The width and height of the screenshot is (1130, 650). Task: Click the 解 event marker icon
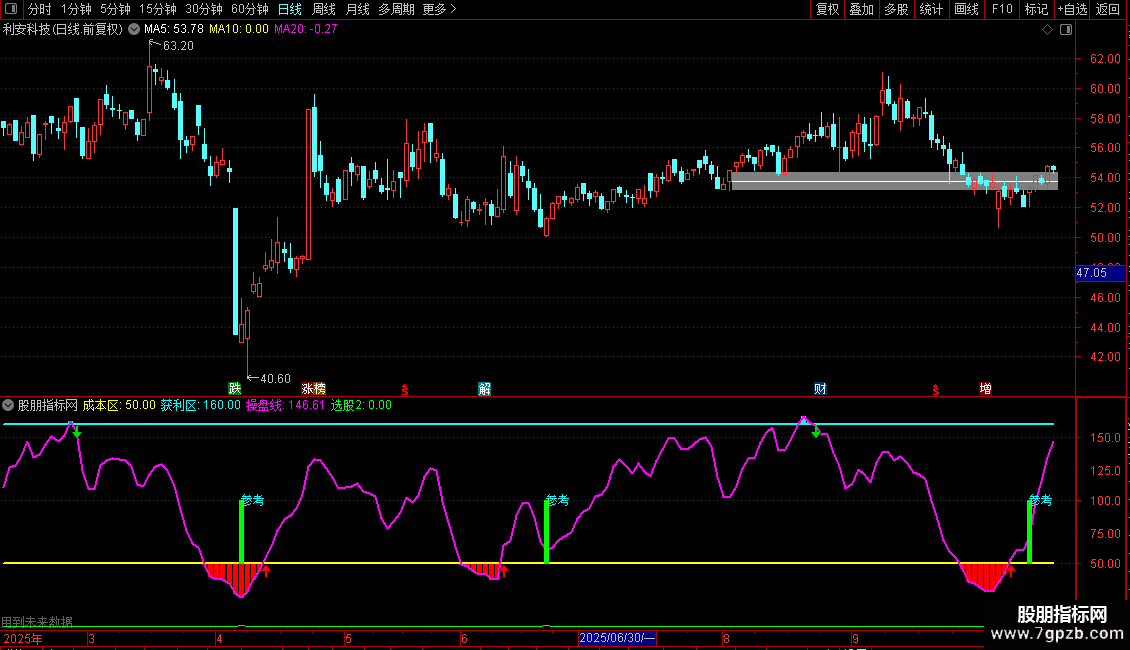tap(485, 388)
